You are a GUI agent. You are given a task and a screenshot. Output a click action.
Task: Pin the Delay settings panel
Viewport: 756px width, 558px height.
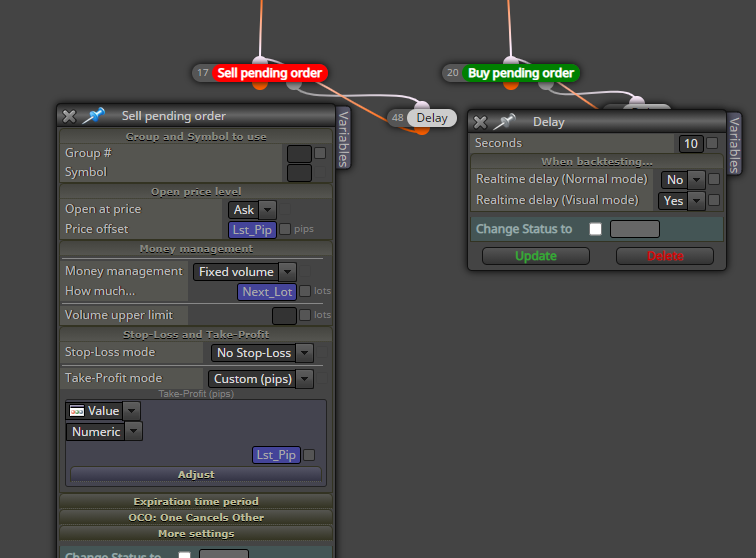pos(505,122)
